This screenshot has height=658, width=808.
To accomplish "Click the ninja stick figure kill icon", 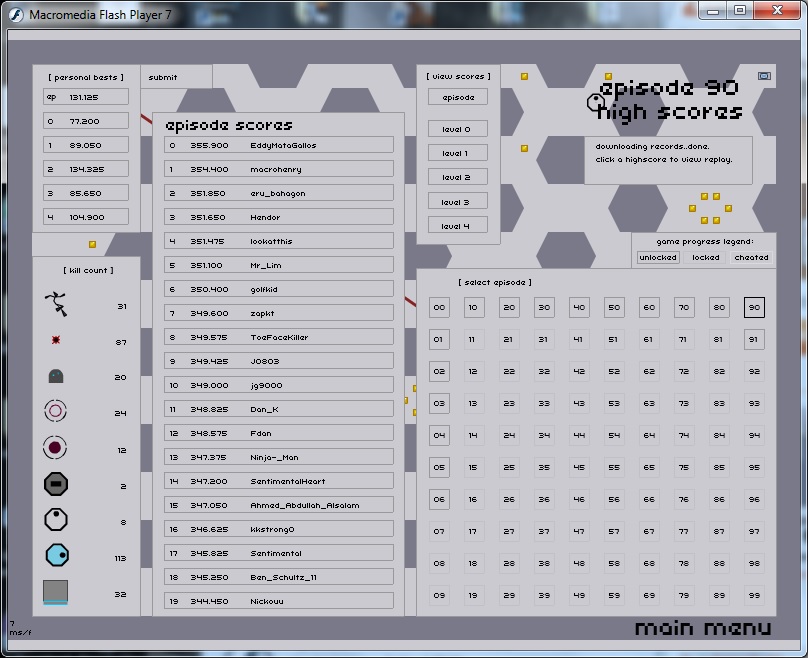I will [x=56, y=304].
